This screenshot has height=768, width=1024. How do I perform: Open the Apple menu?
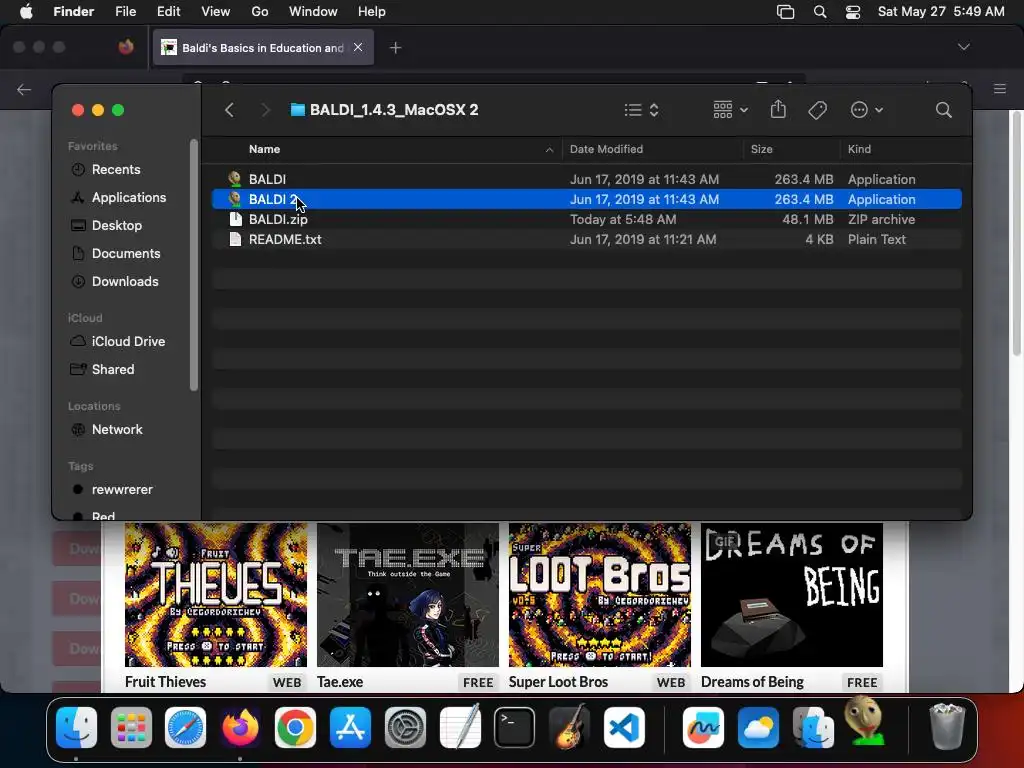click(x=26, y=12)
